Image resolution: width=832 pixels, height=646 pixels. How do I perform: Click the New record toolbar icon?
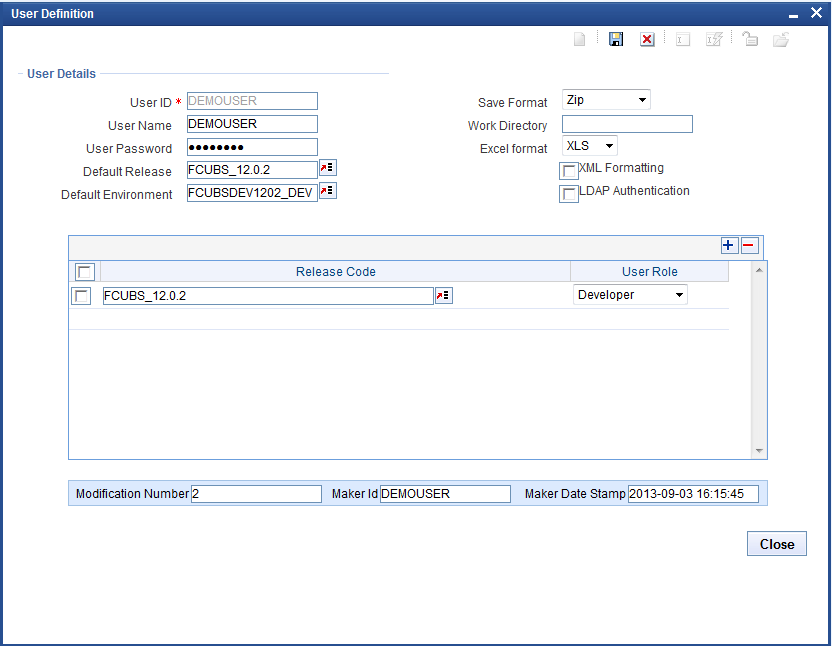(579, 39)
